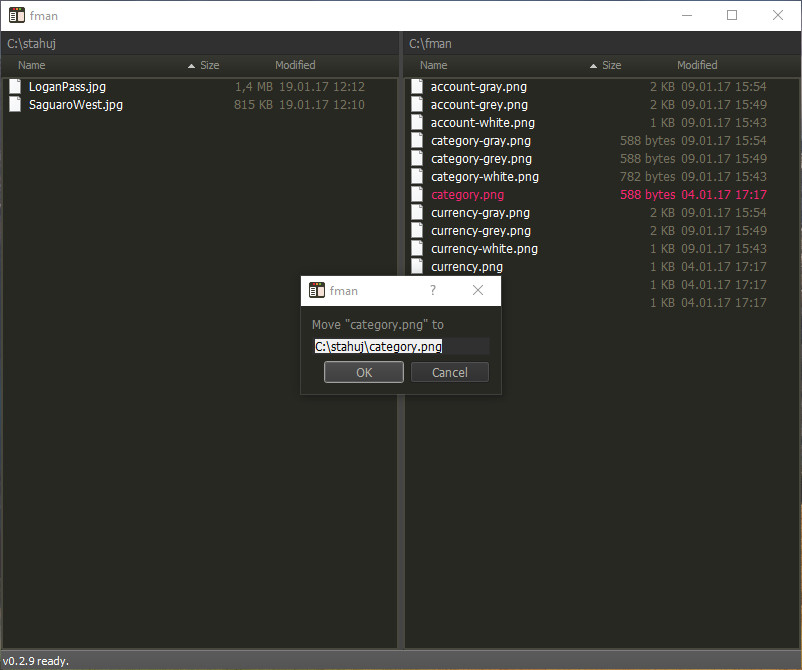The image size is (802, 670).
Task: Click file icon of category-grey.png
Action: pos(417,159)
